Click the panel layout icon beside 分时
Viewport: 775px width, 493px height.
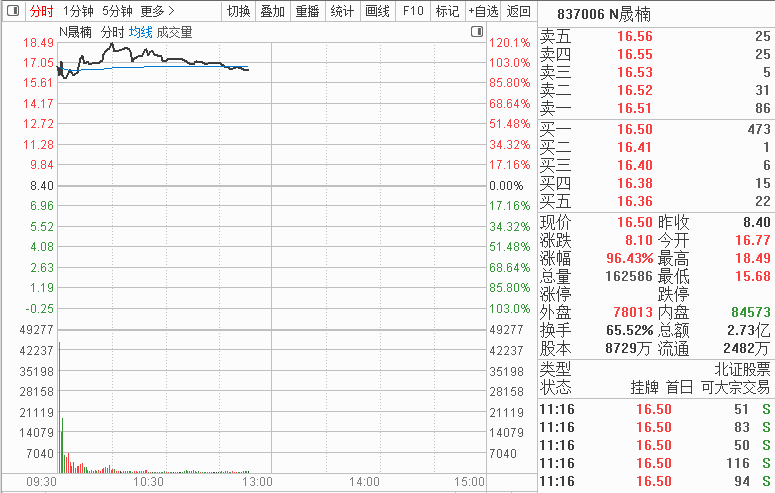point(13,10)
